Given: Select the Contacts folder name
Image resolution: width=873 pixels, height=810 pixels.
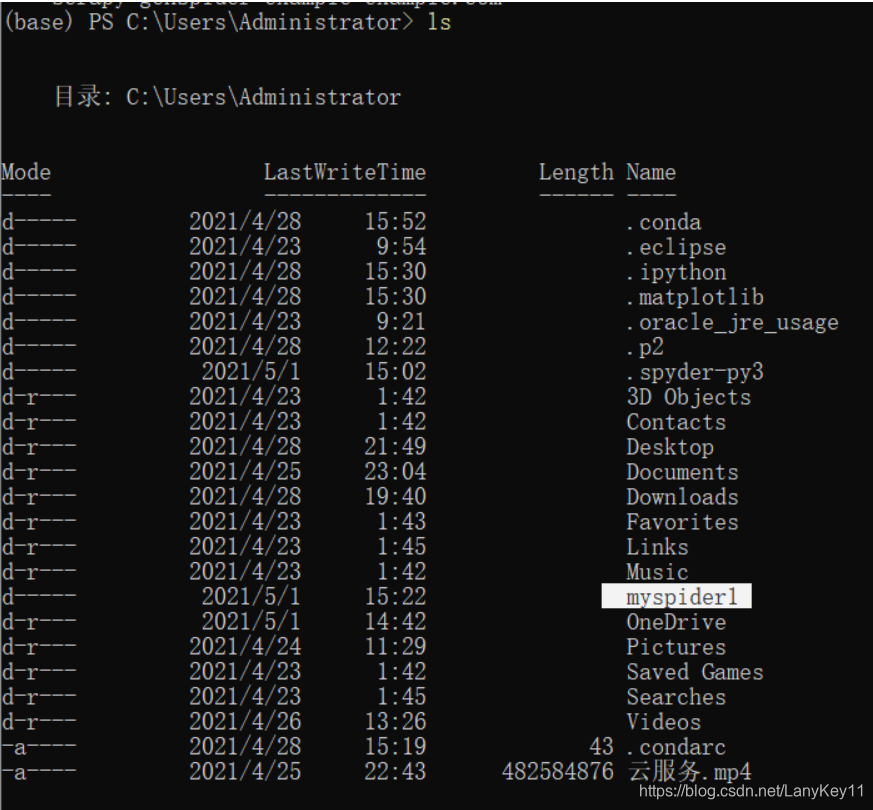Looking at the screenshot, I should point(676,422).
